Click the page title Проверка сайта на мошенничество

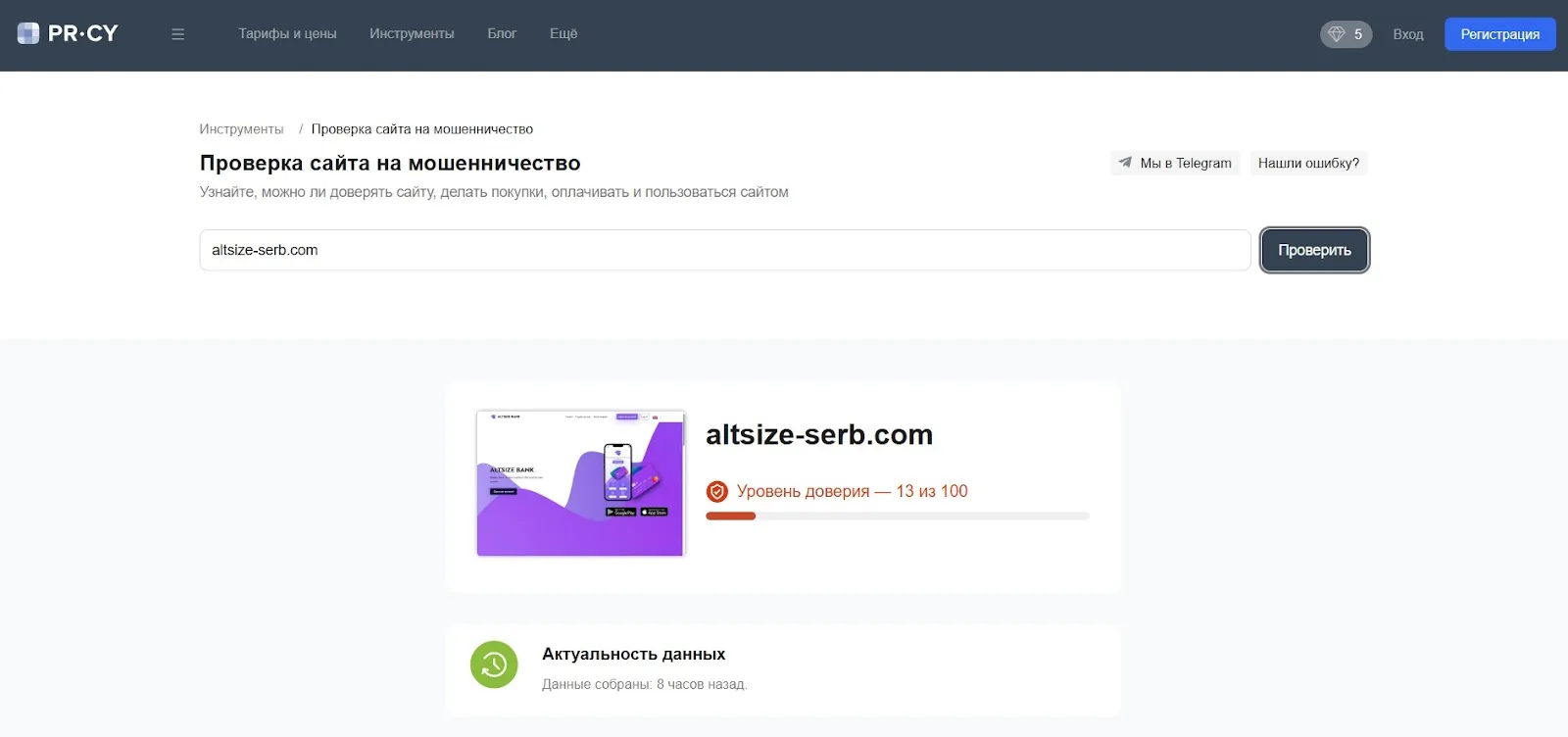pyautogui.click(x=390, y=163)
